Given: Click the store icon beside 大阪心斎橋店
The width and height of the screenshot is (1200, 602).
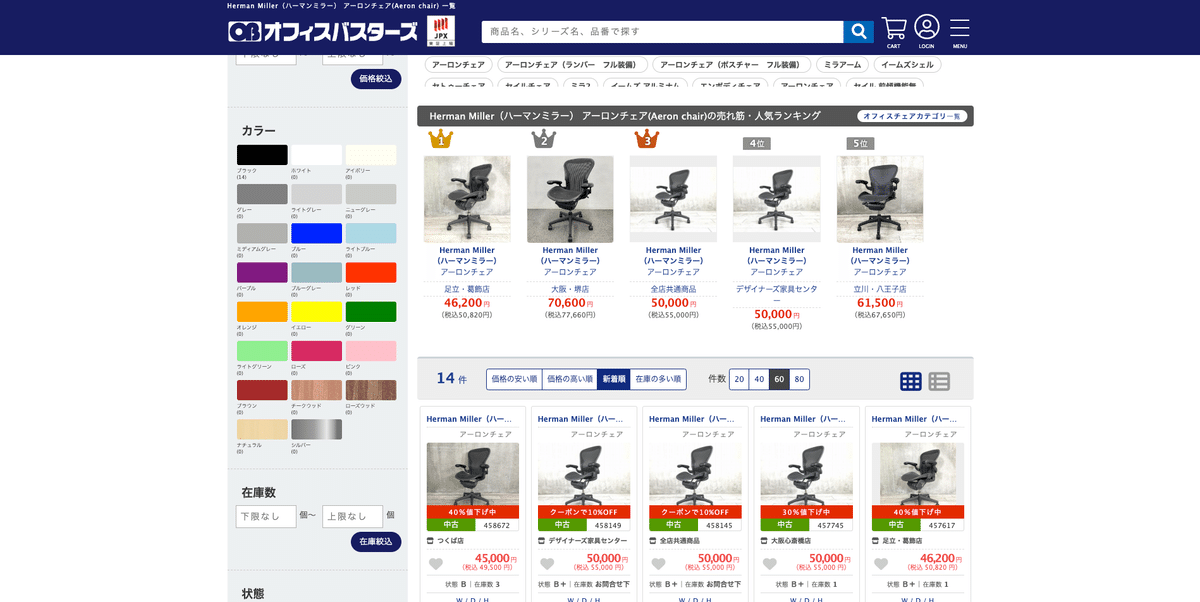Looking at the screenshot, I should 764,540.
